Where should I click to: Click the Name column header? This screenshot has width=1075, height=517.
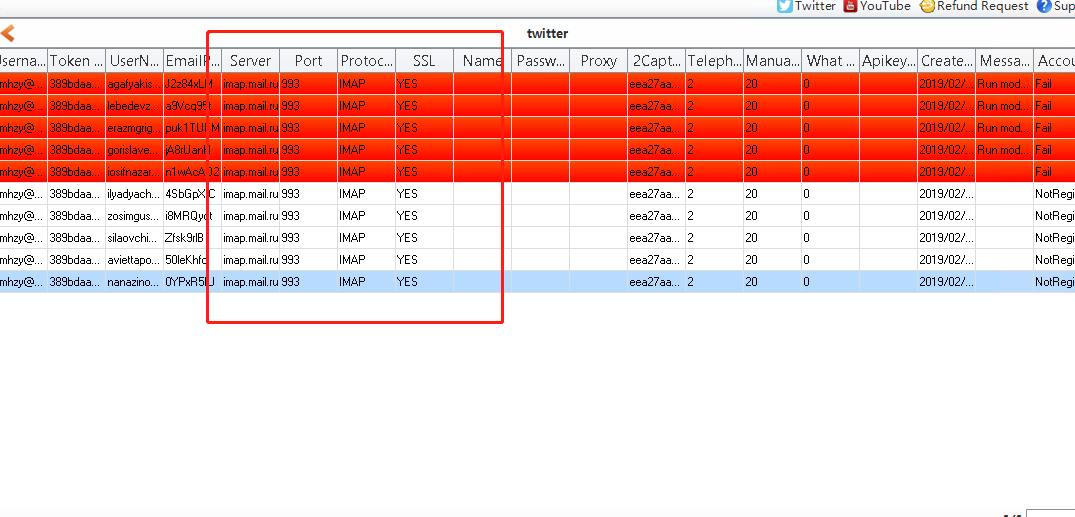(x=482, y=61)
